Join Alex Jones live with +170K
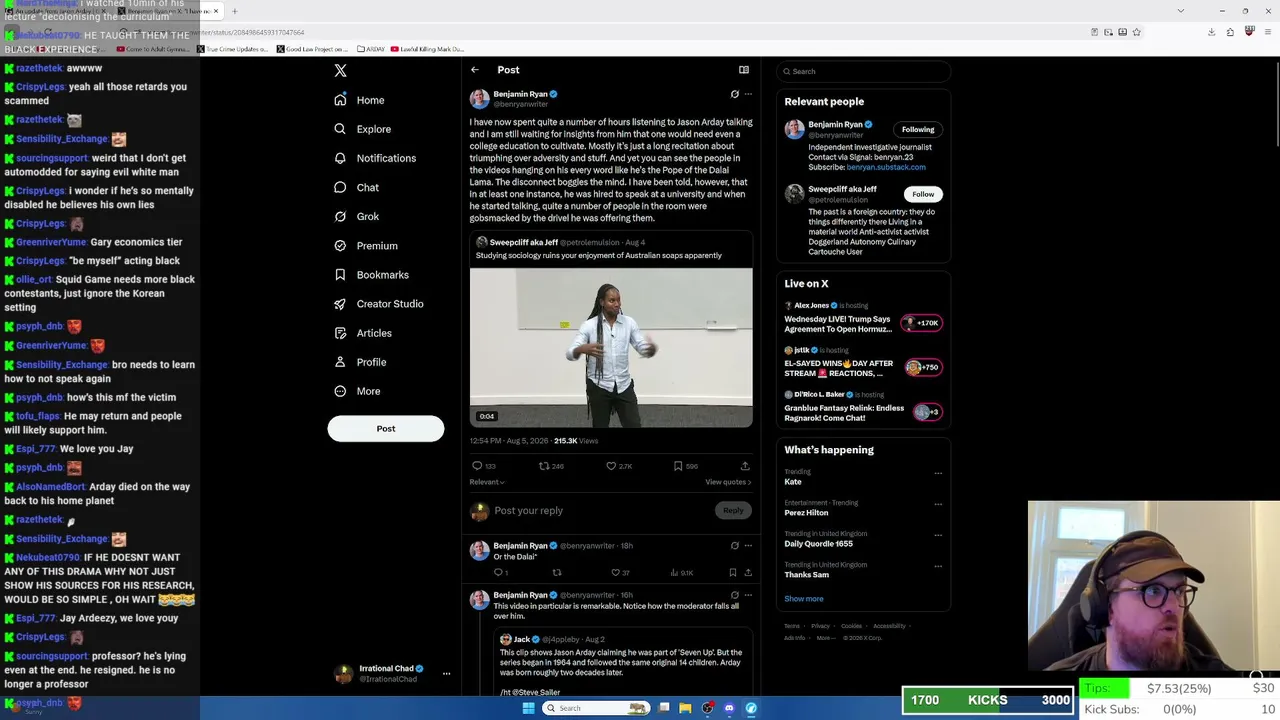The image size is (1280, 720). tap(921, 323)
